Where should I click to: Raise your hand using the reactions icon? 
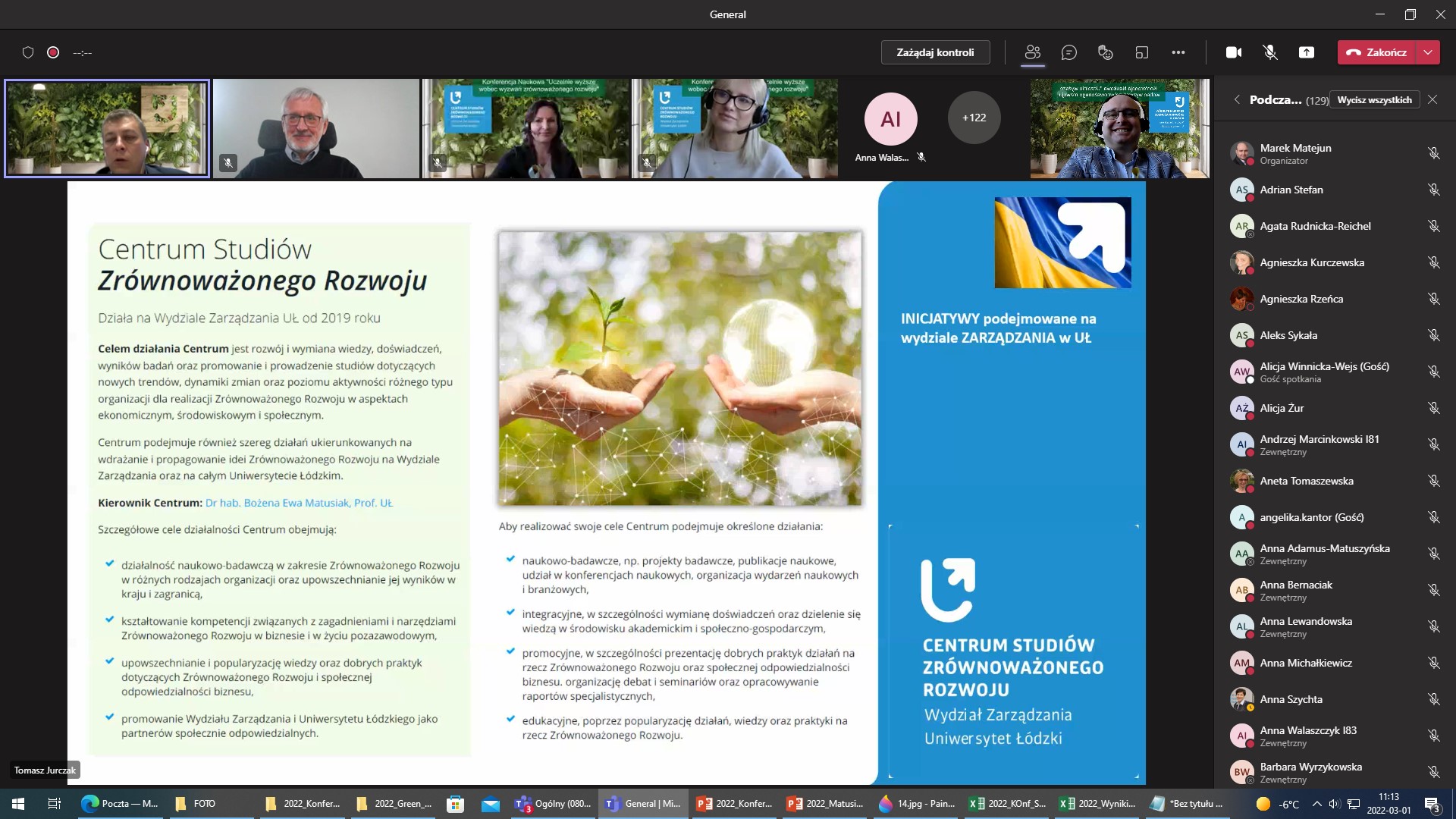click(x=1105, y=52)
